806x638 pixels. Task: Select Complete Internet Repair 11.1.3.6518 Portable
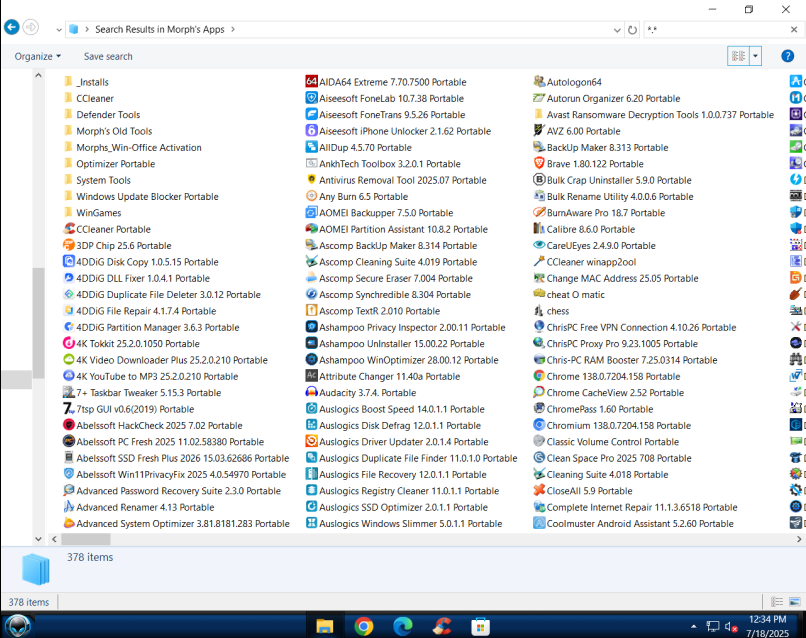635,507
